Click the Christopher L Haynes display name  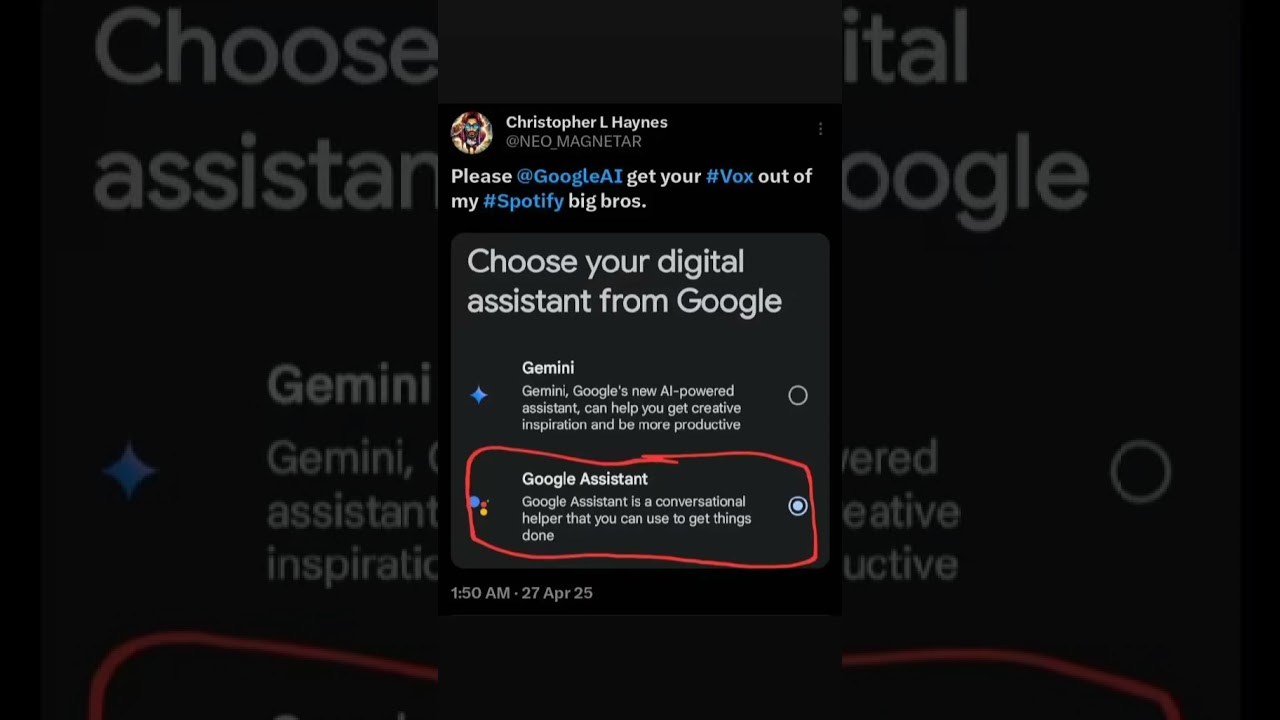586,122
